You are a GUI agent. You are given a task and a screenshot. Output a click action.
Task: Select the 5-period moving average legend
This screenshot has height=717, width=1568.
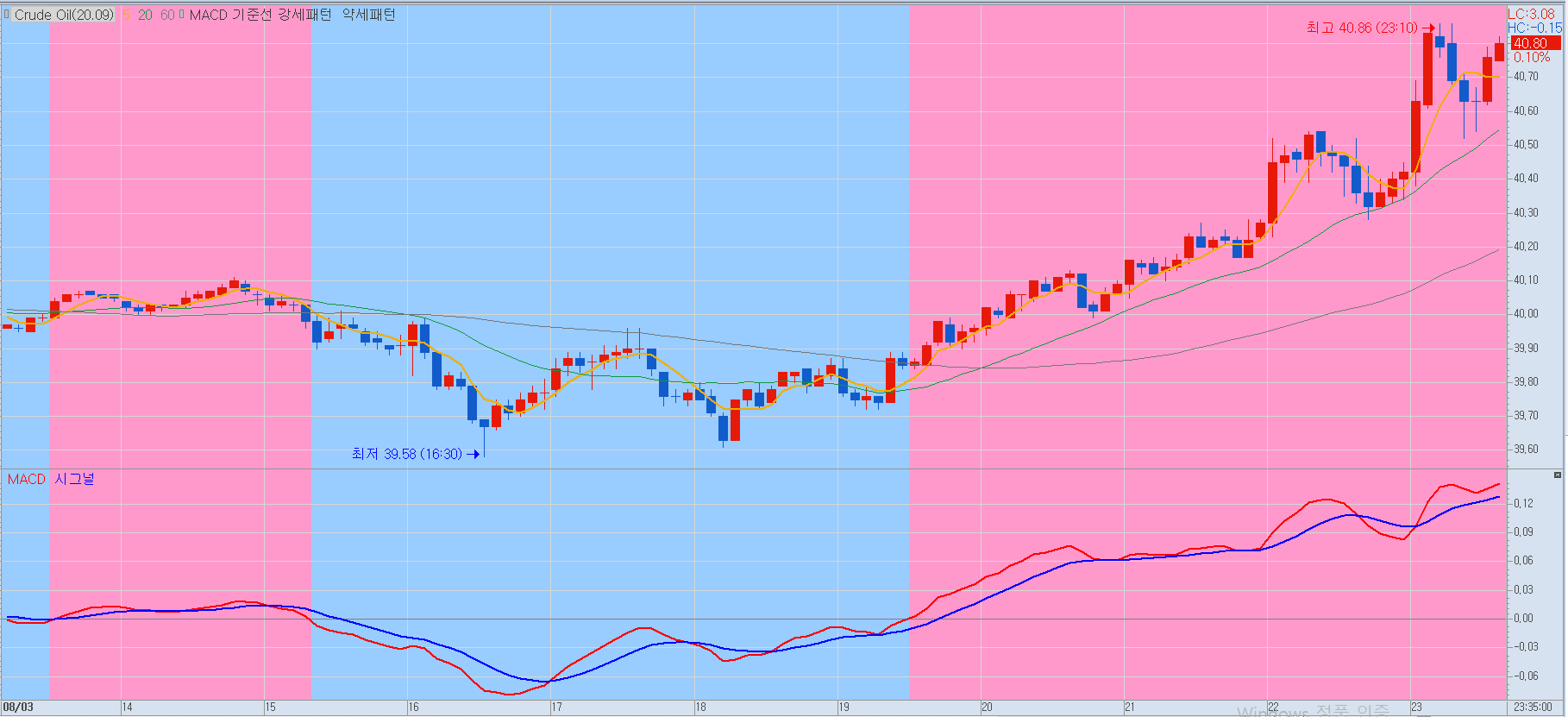(x=126, y=15)
